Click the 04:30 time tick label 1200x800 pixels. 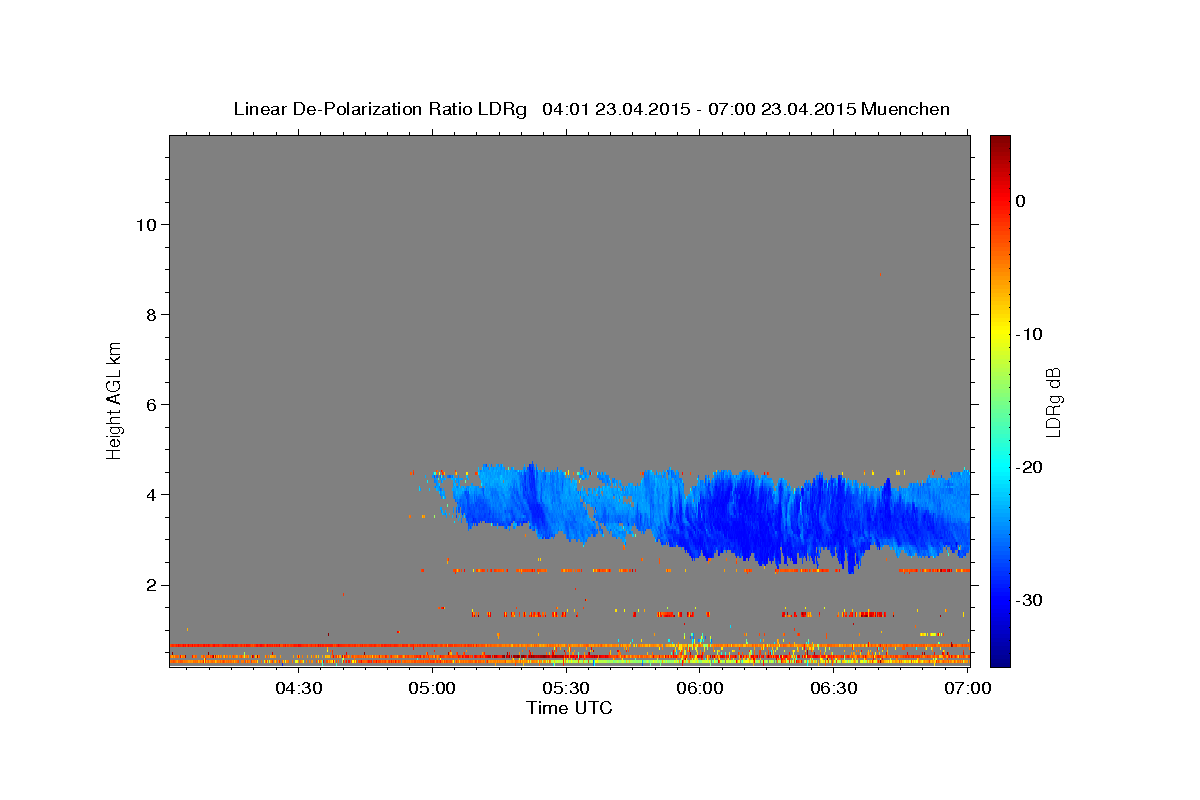coord(298,689)
